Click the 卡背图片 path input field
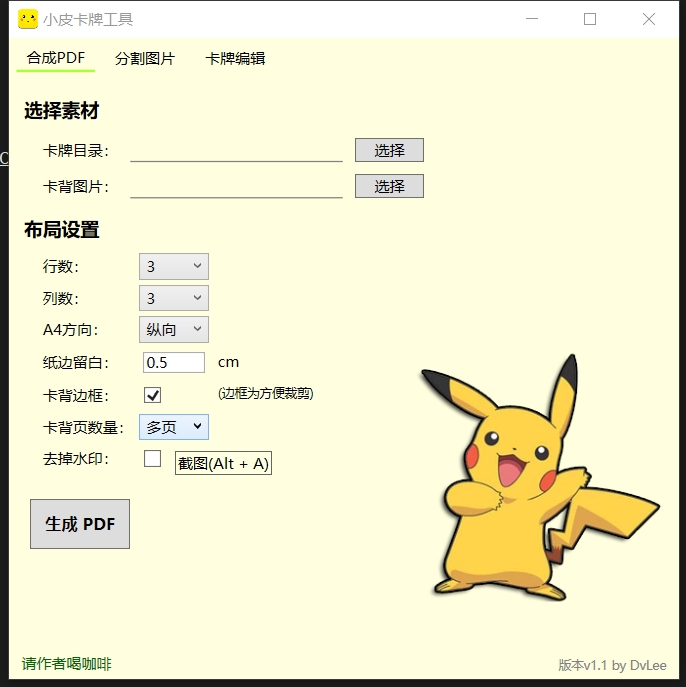Screen dimensions: 686x687 point(236,187)
